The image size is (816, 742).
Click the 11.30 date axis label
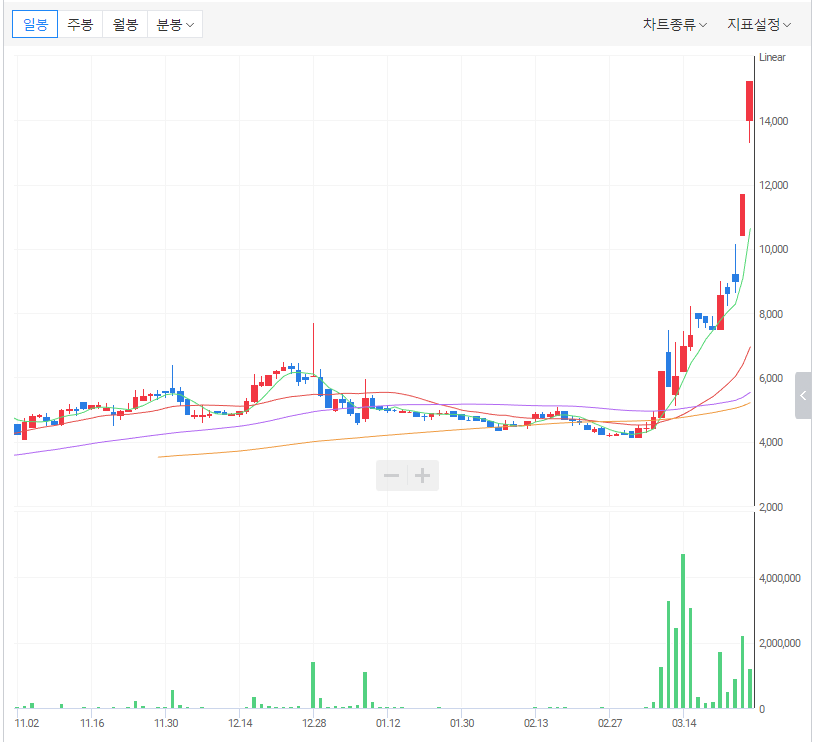click(x=166, y=723)
